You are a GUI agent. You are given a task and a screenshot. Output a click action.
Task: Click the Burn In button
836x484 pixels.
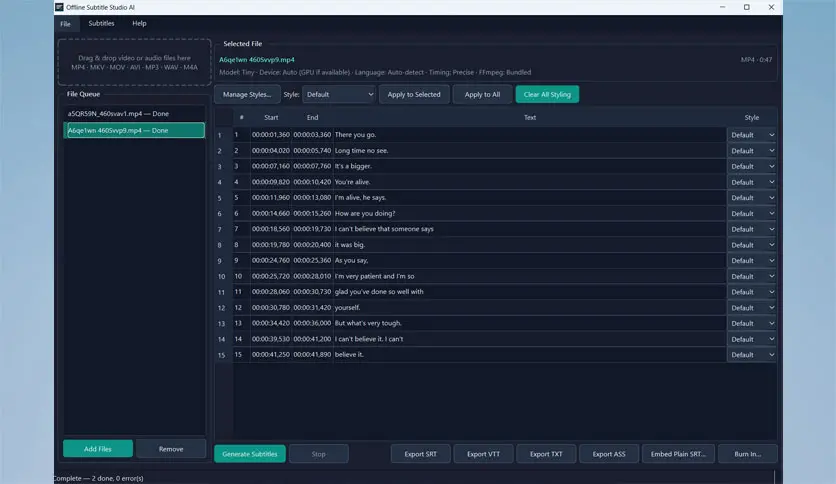[x=747, y=454]
